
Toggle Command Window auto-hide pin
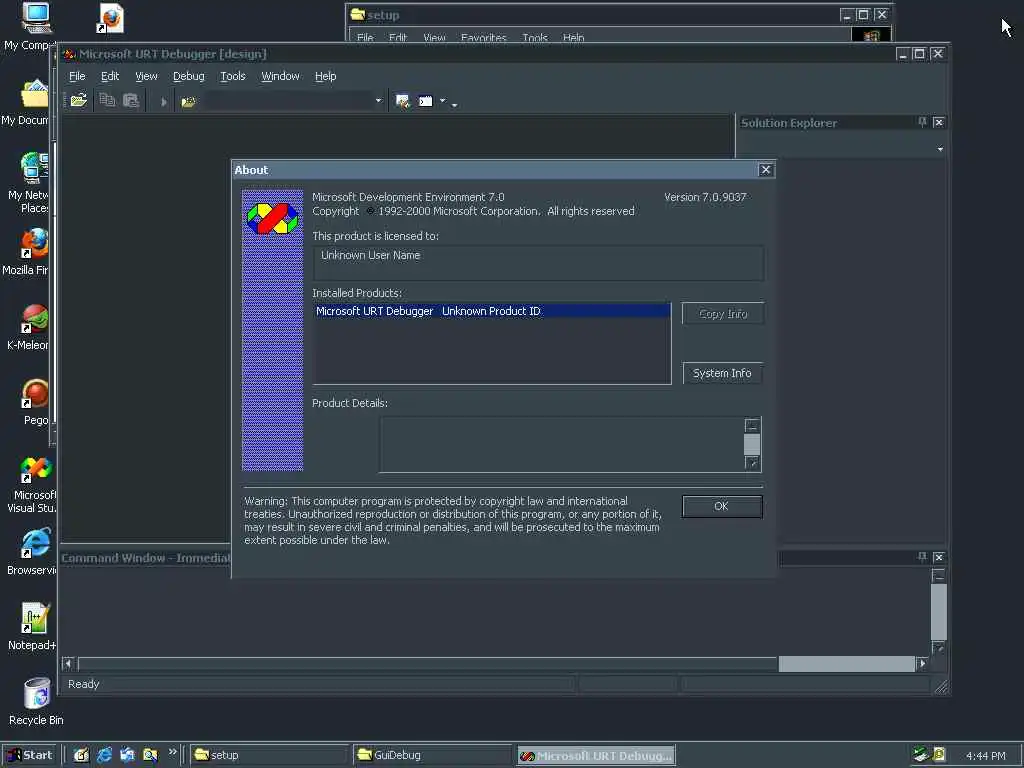[922, 557]
